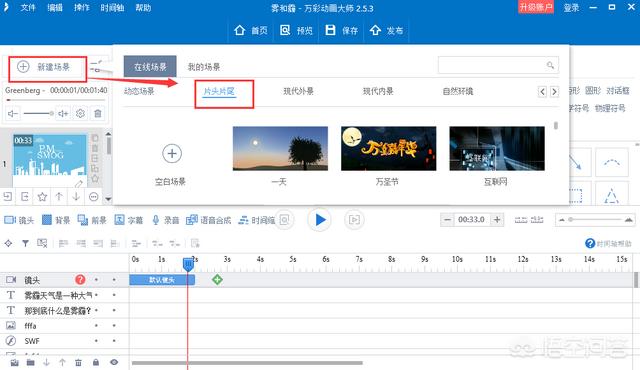Click the 保存 save icon
The width and height of the screenshot is (640, 370).
(x=330, y=30)
